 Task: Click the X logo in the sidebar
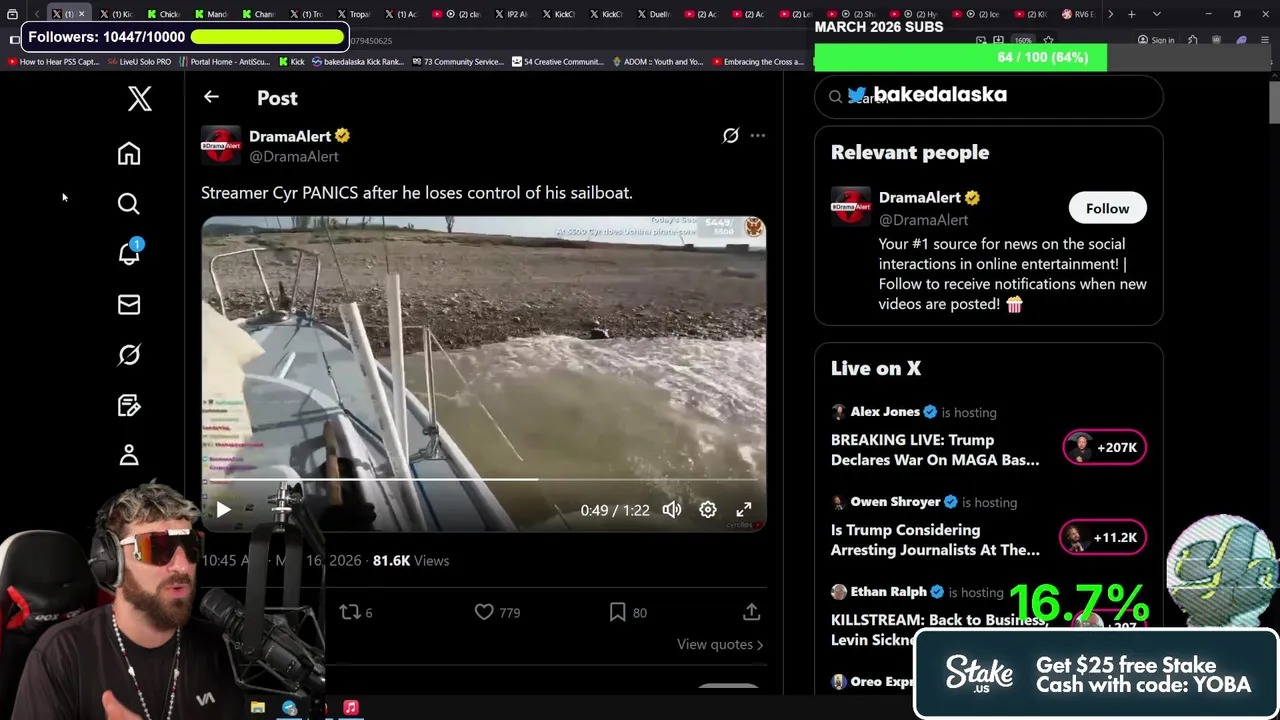(x=139, y=98)
